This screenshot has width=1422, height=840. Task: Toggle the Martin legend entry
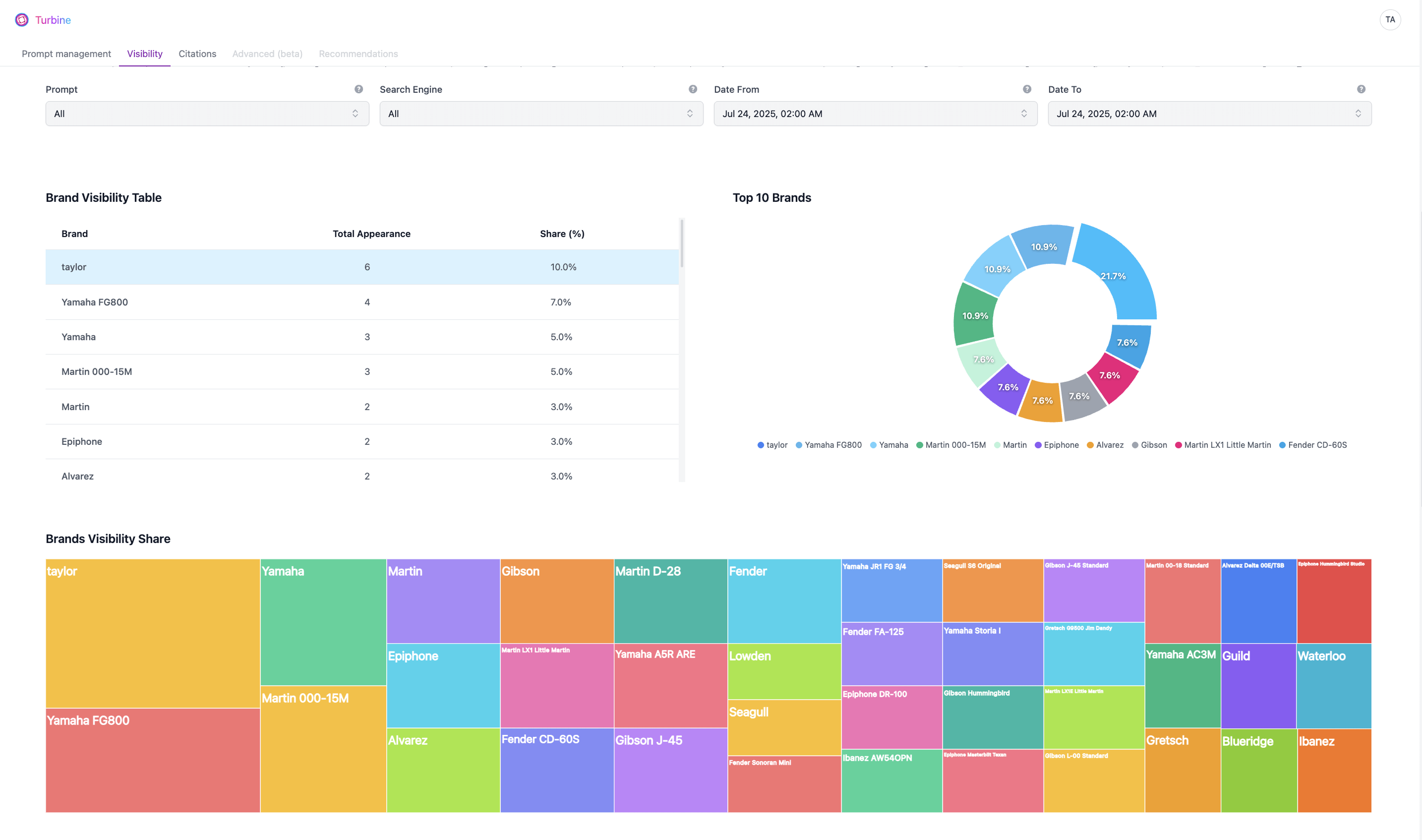click(1010, 445)
